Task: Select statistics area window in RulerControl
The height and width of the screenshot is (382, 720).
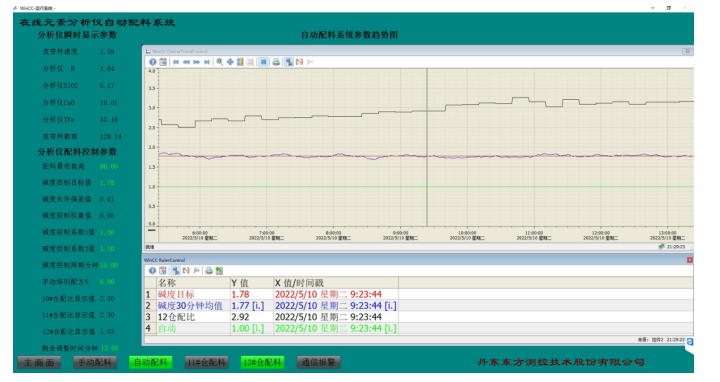Action: click(186, 271)
